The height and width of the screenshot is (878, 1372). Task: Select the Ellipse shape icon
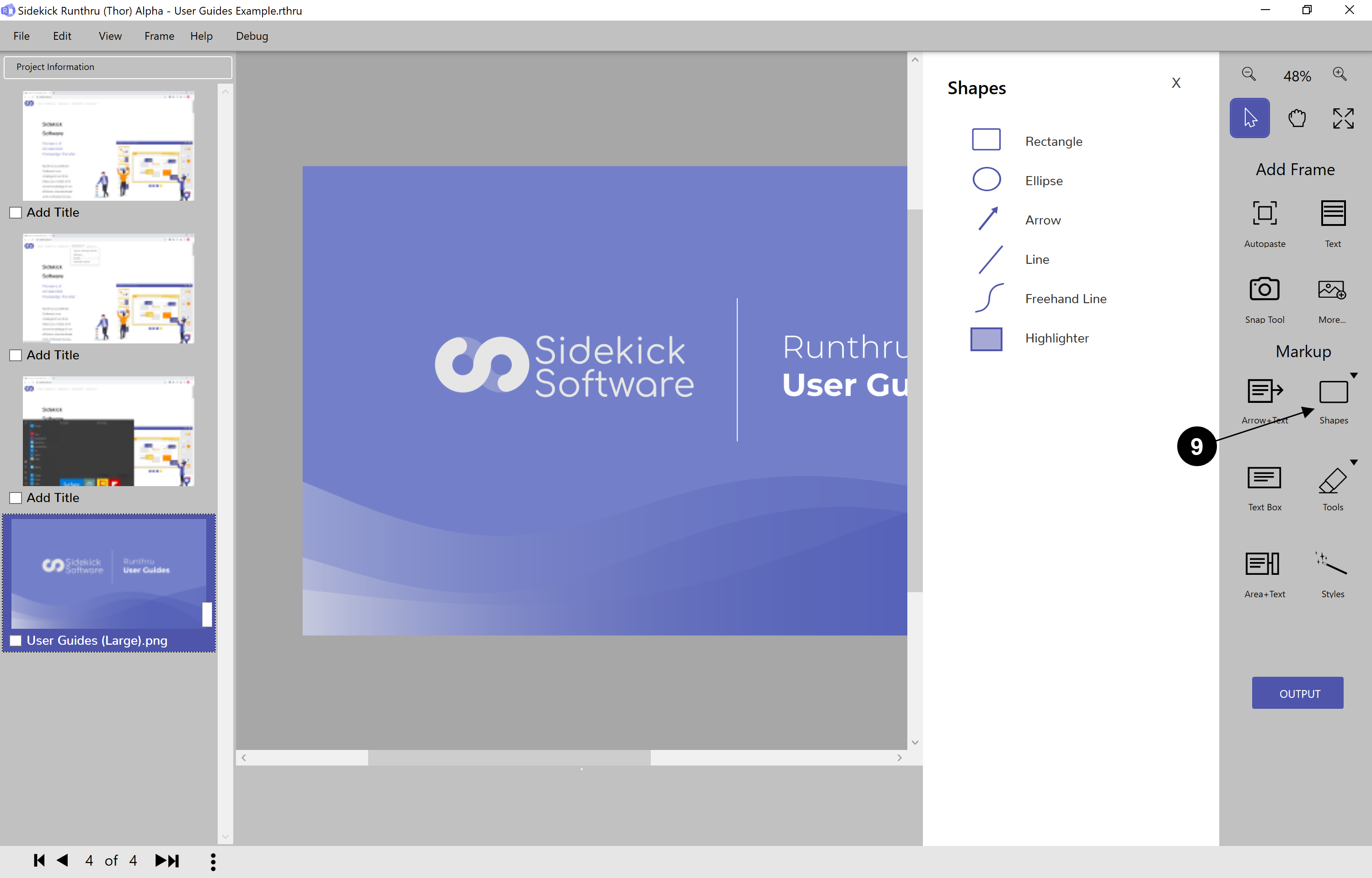click(x=986, y=180)
